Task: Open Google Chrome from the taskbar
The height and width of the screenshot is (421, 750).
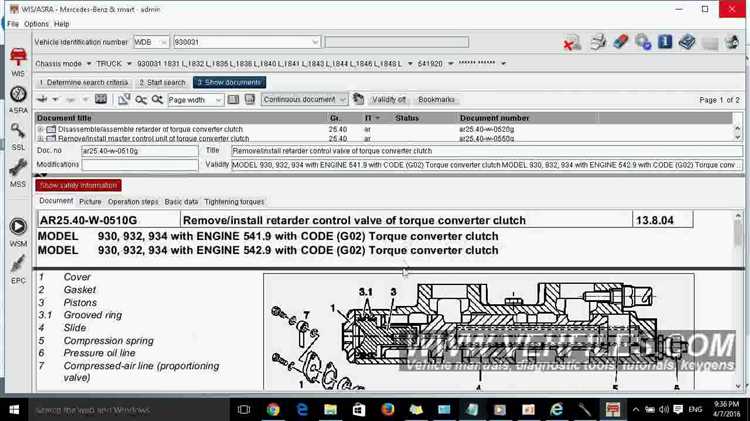Action: point(273,410)
